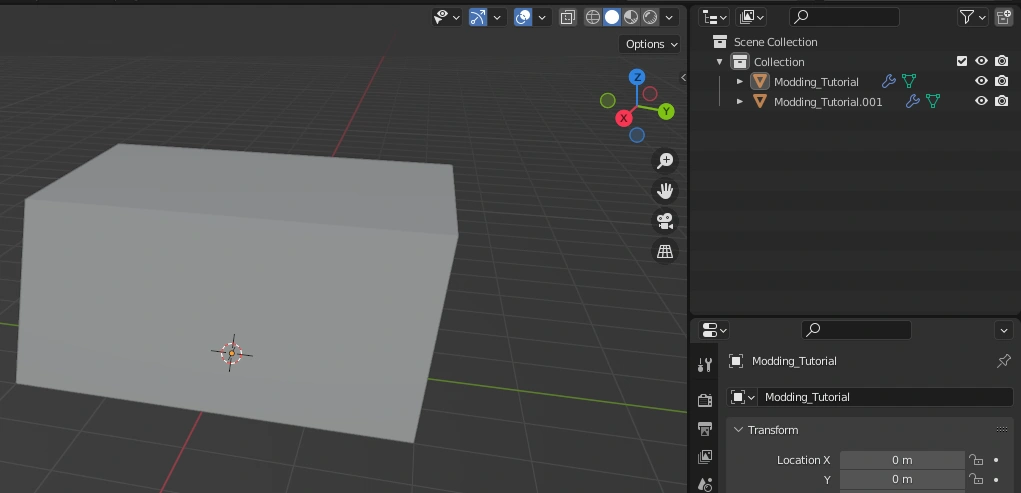1021x493 pixels.
Task: Click the zoom view magnifier icon
Action: coord(665,161)
